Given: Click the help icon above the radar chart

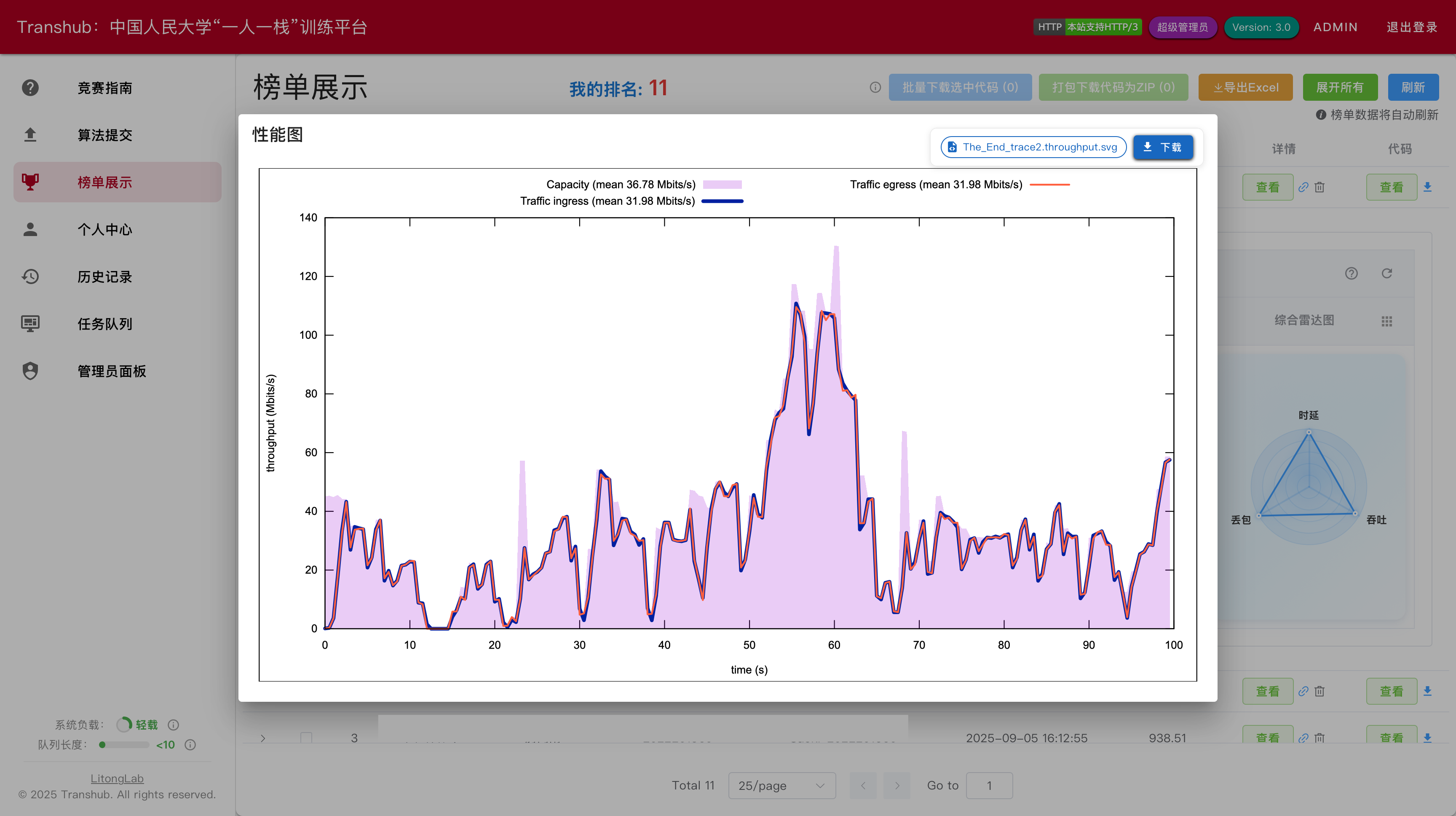Looking at the screenshot, I should (1352, 274).
